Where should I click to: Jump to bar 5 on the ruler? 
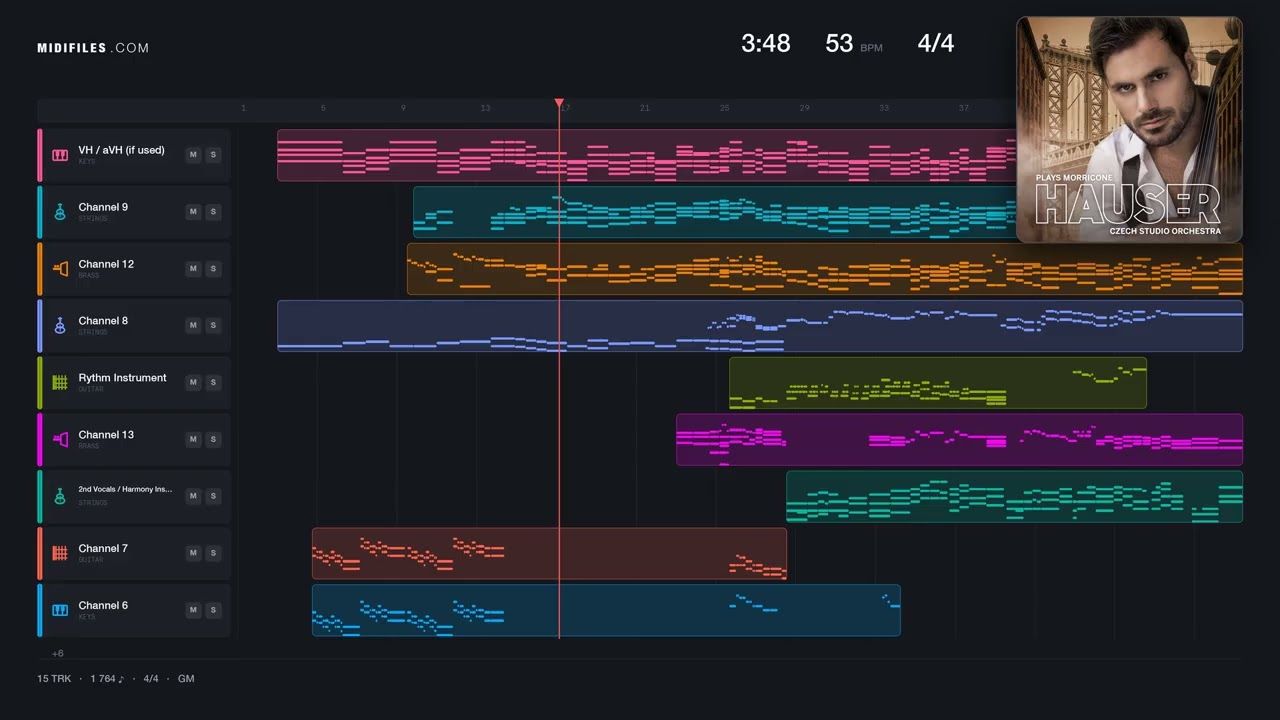click(x=323, y=108)
